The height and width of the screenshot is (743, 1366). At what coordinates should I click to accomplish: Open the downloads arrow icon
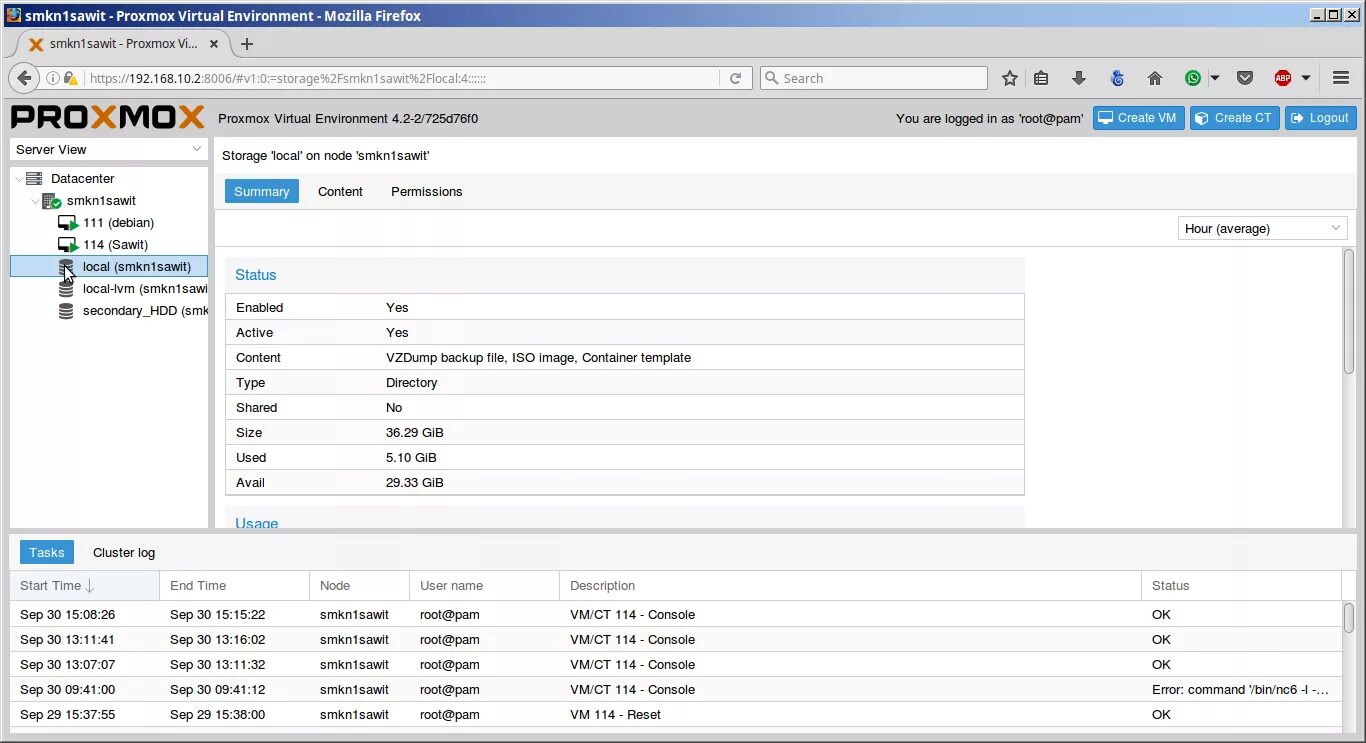coord(1079,78)
